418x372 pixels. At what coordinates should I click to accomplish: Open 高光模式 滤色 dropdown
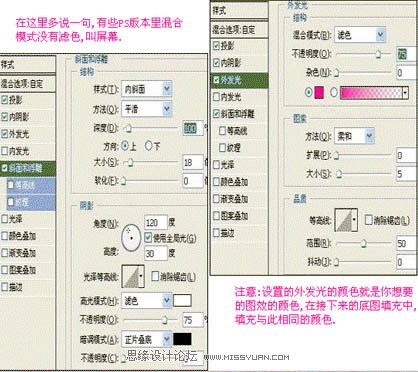(147, 301)
